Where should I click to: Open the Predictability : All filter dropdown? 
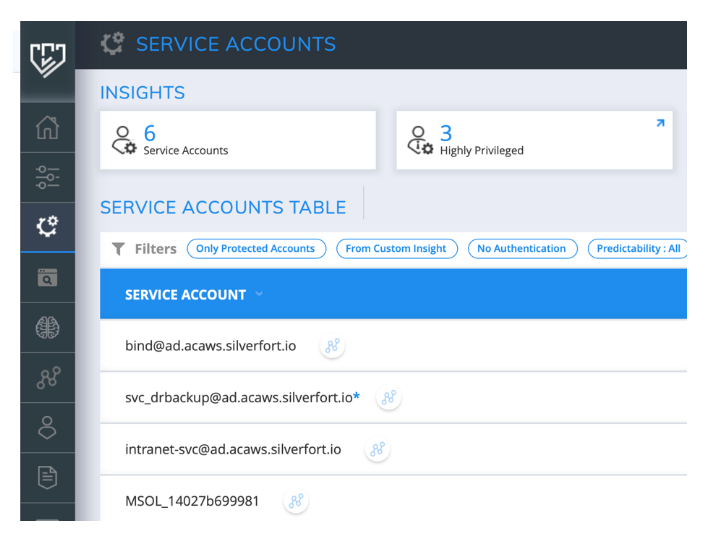(638, 249)
